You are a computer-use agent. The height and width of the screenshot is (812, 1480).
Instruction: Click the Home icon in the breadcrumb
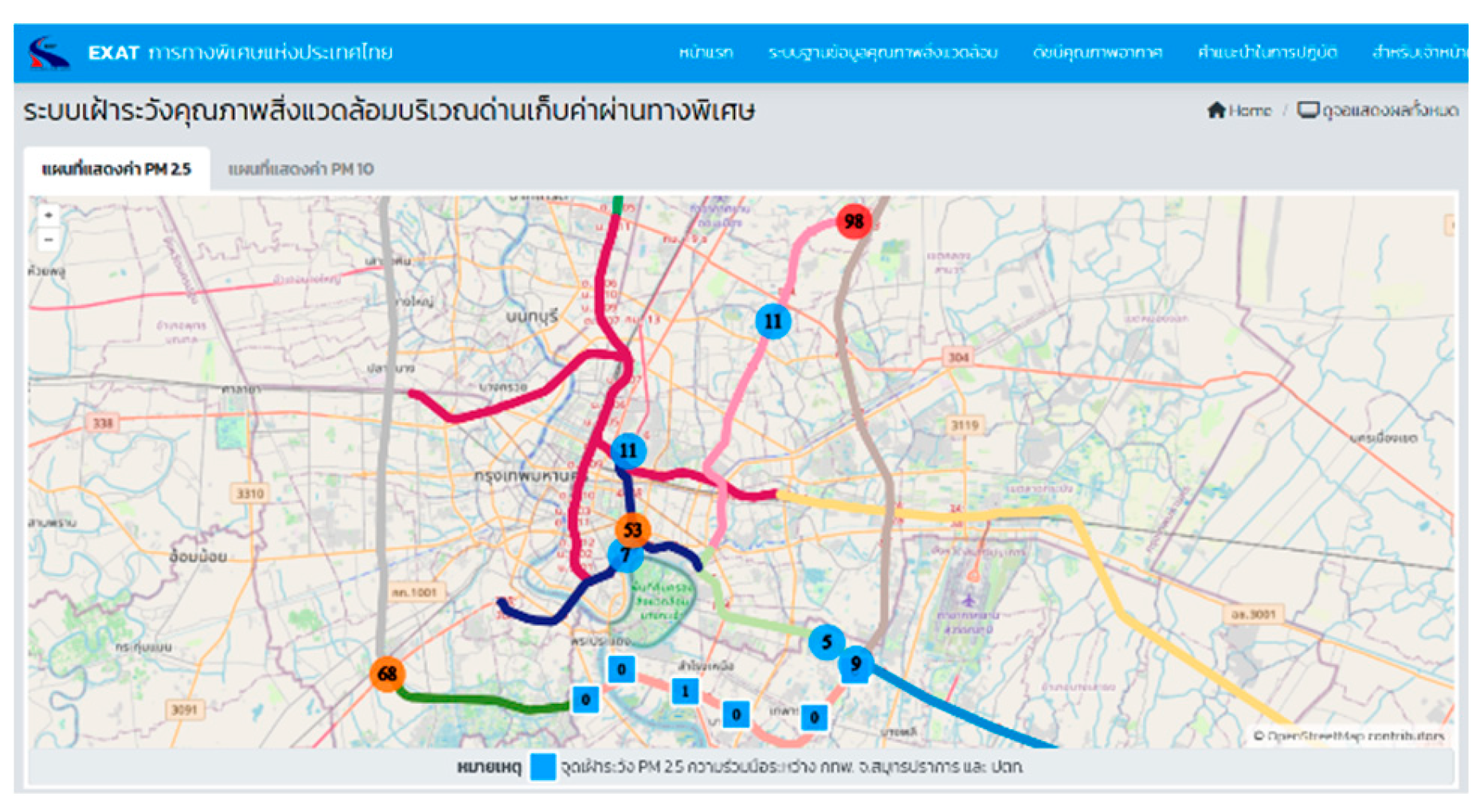[1216, 110]
